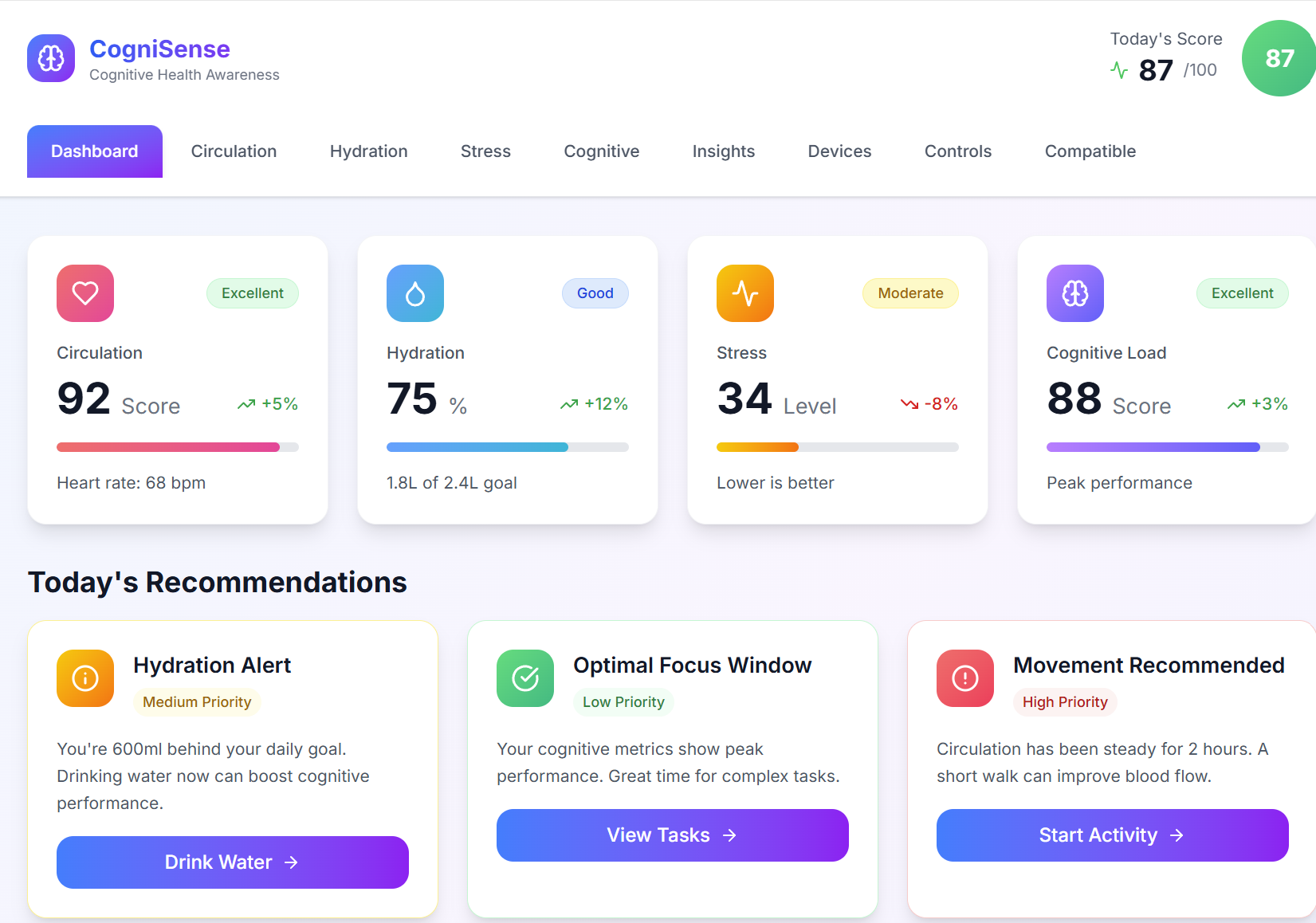Viewport: 1316px width, 923px height.
Task: Click the Stress orange progress bar
Action: click(x=838, y=447)
